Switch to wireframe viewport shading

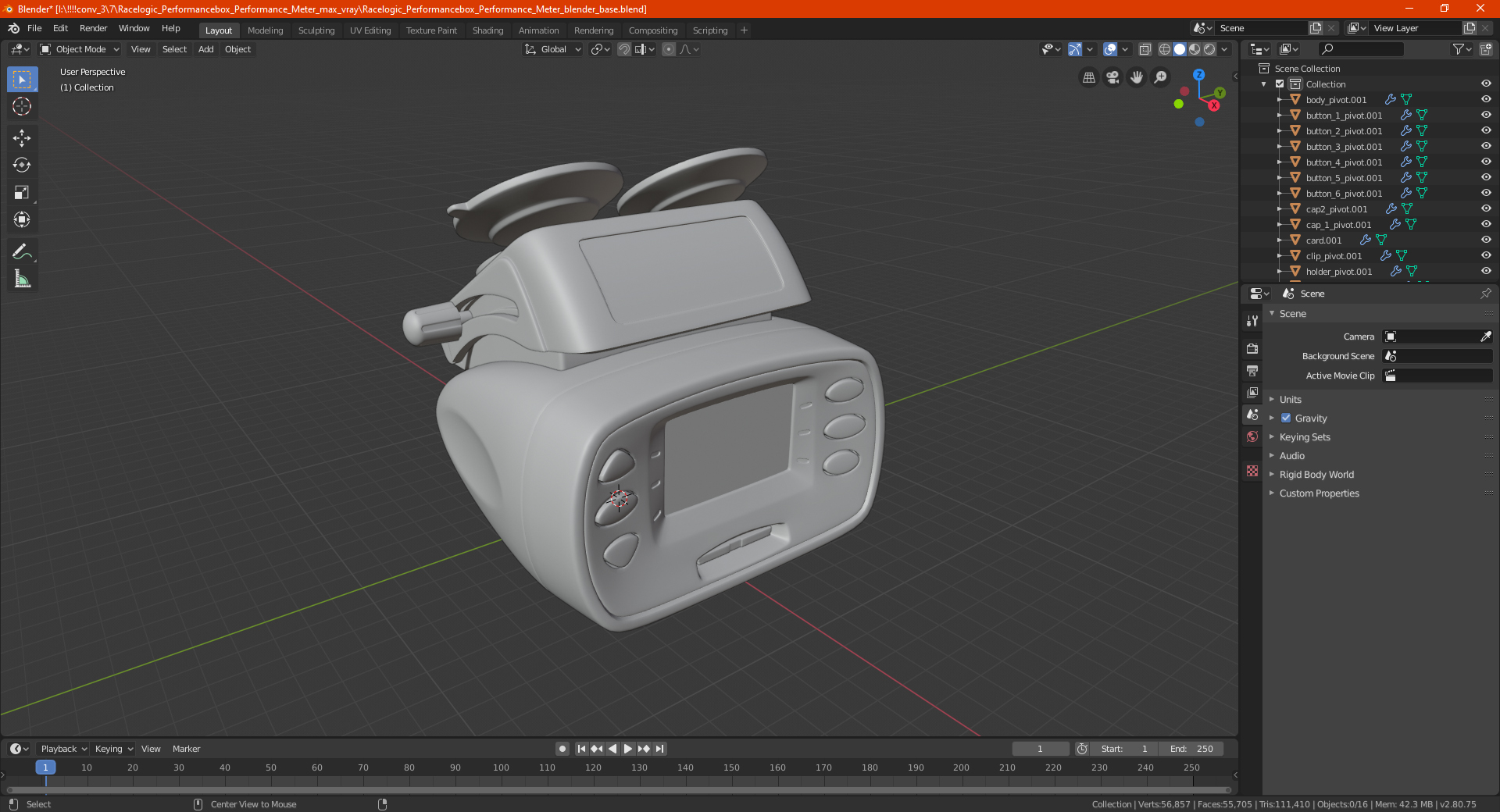tap(1164, 49)
